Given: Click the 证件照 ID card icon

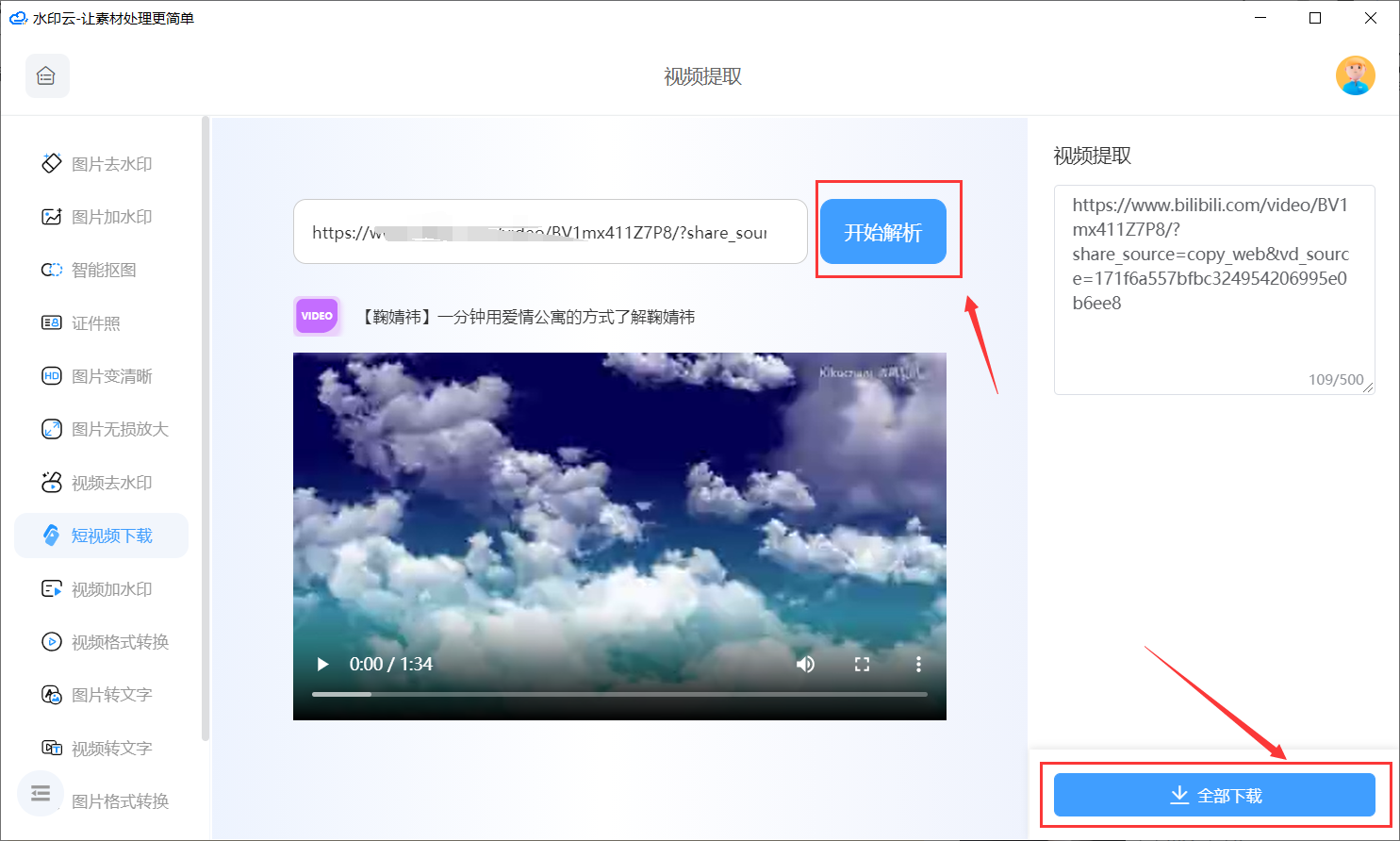Looking at the screenshot, I should pyautogui.click(x=51, y=323).
